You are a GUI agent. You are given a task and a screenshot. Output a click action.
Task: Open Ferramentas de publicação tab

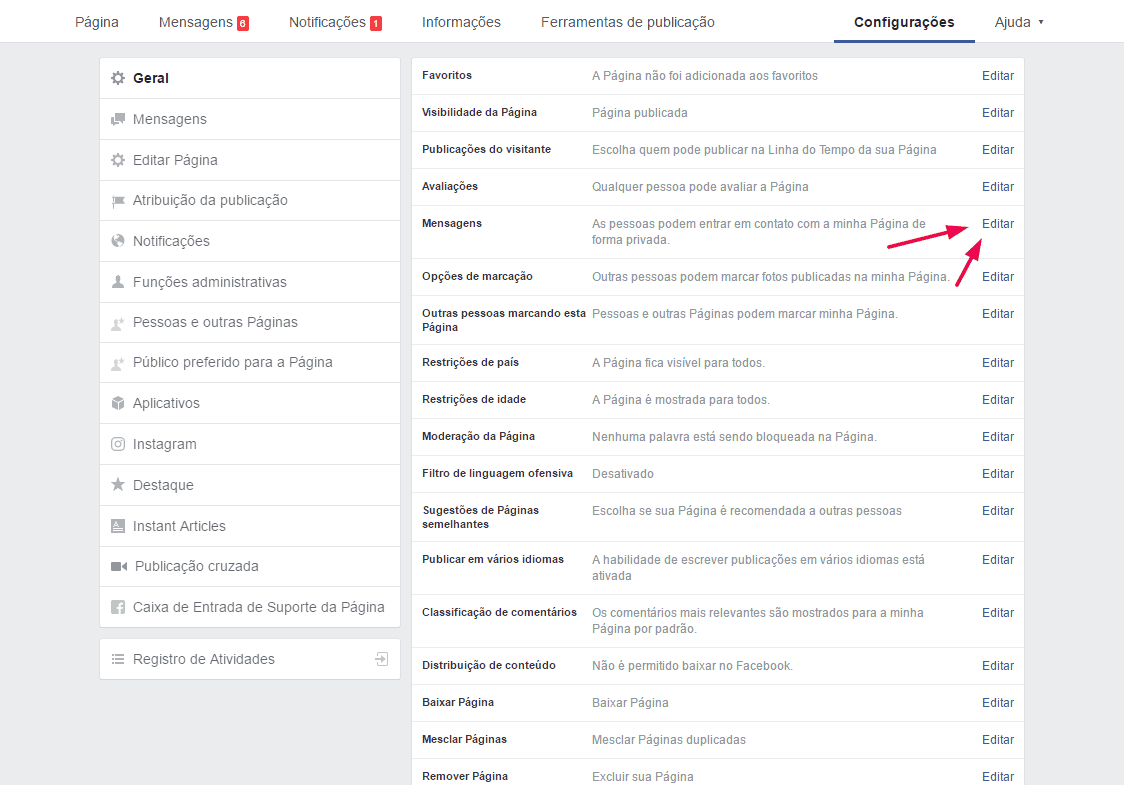click(x=627, y=22)
